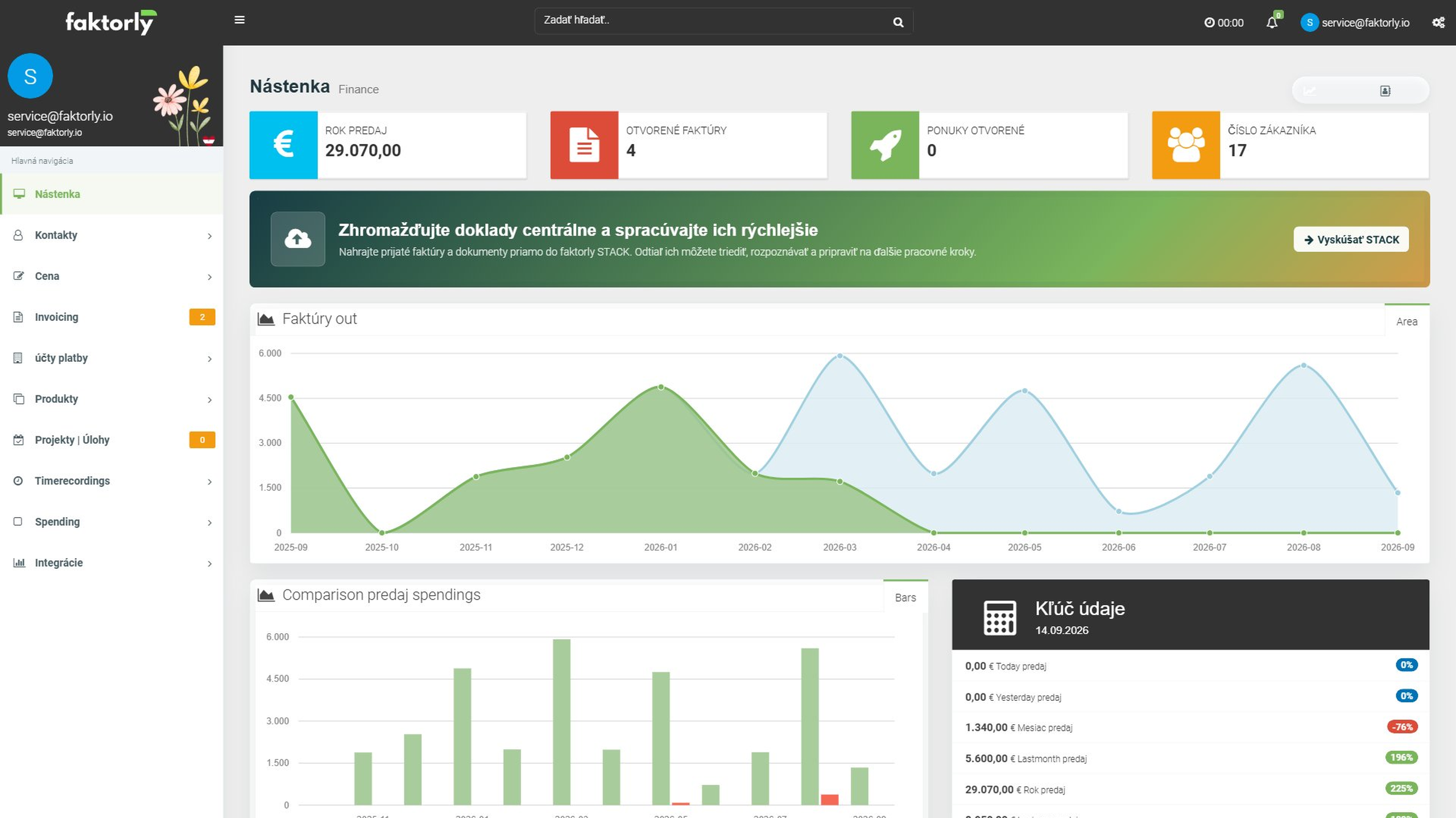Image resolution: width=1456 pixels, height=818 pixels.
Task: Click the Zadať hľadať search field
Action: click(723, 22)
